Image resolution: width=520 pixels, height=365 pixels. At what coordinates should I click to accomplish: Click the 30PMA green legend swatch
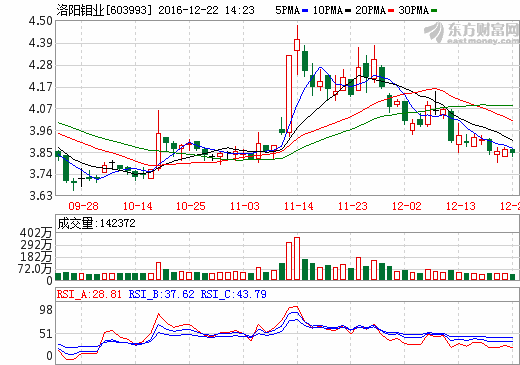(x=434, y=11)
